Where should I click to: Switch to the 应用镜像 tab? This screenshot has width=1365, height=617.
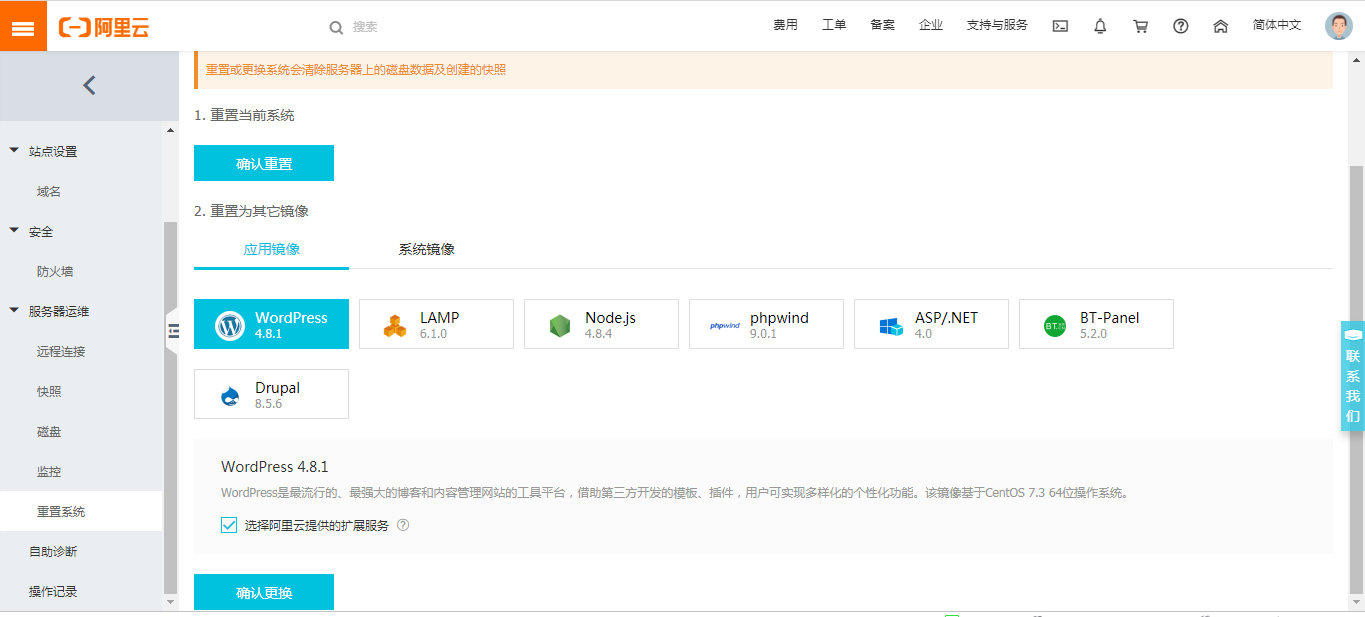tap(271, 249)
